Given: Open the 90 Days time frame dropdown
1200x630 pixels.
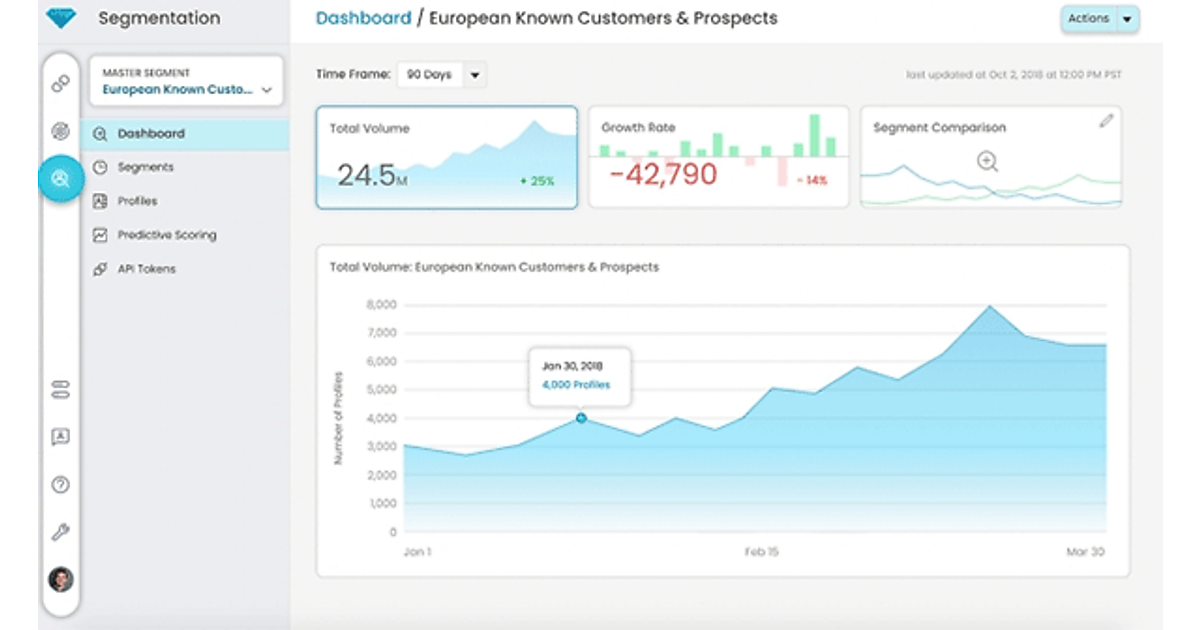Looking at the screenshot, I should tap(475, 75).
